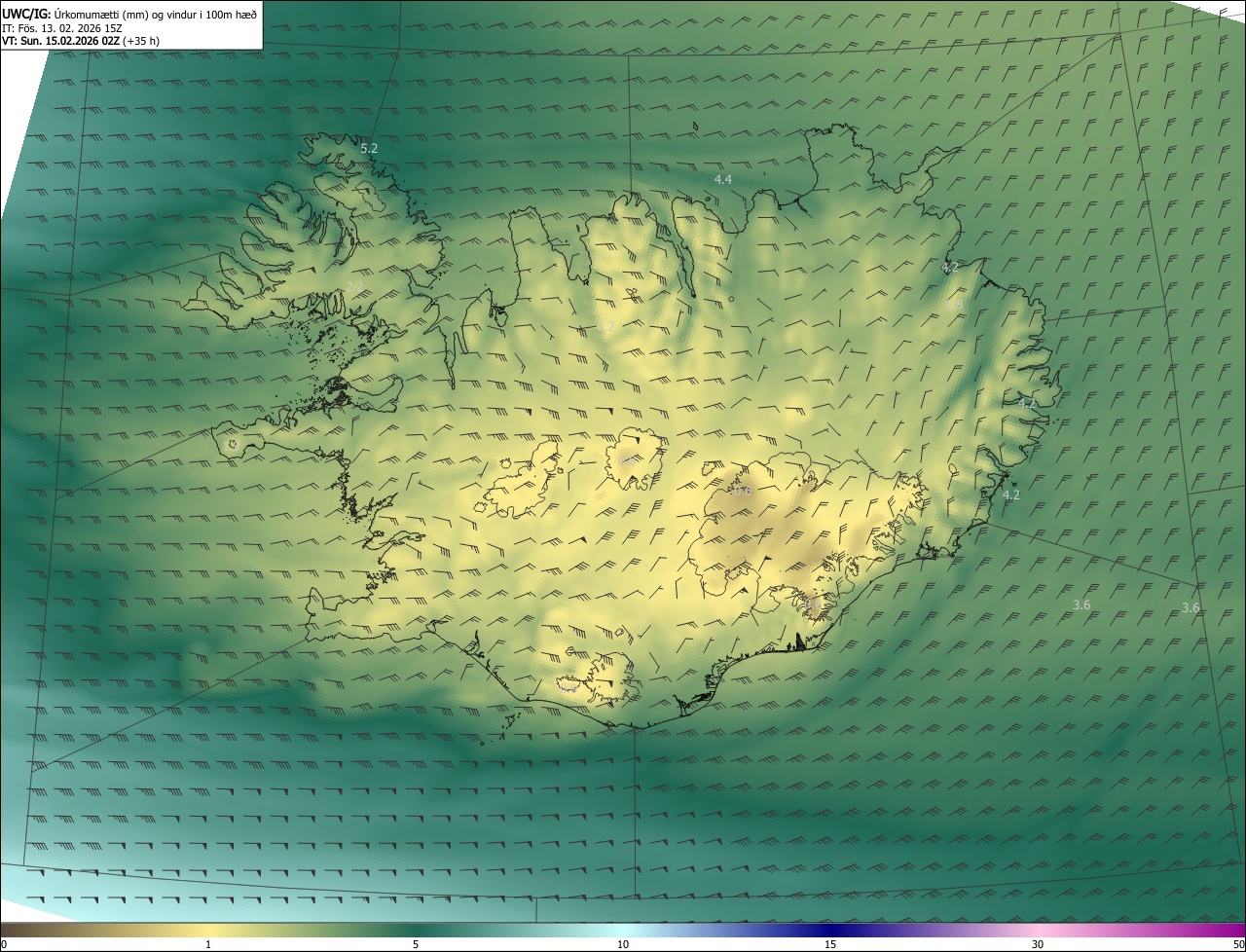
Task: Click the colour scale tick label 15
Action: pyautogui.click(x=830, y=944)
